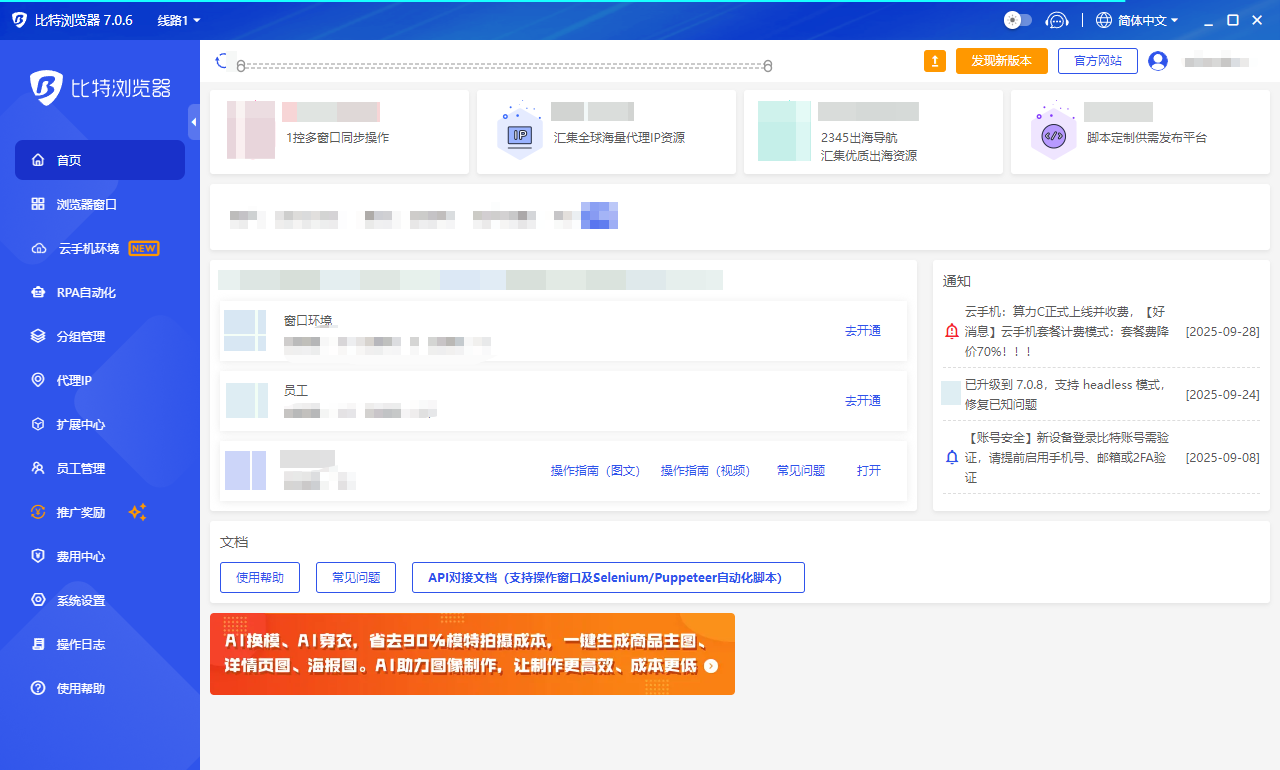The height and width of the screenshot is (770, 1280).
Task: Open the 简体中文 language dropdown
Action: point(1137,20)
